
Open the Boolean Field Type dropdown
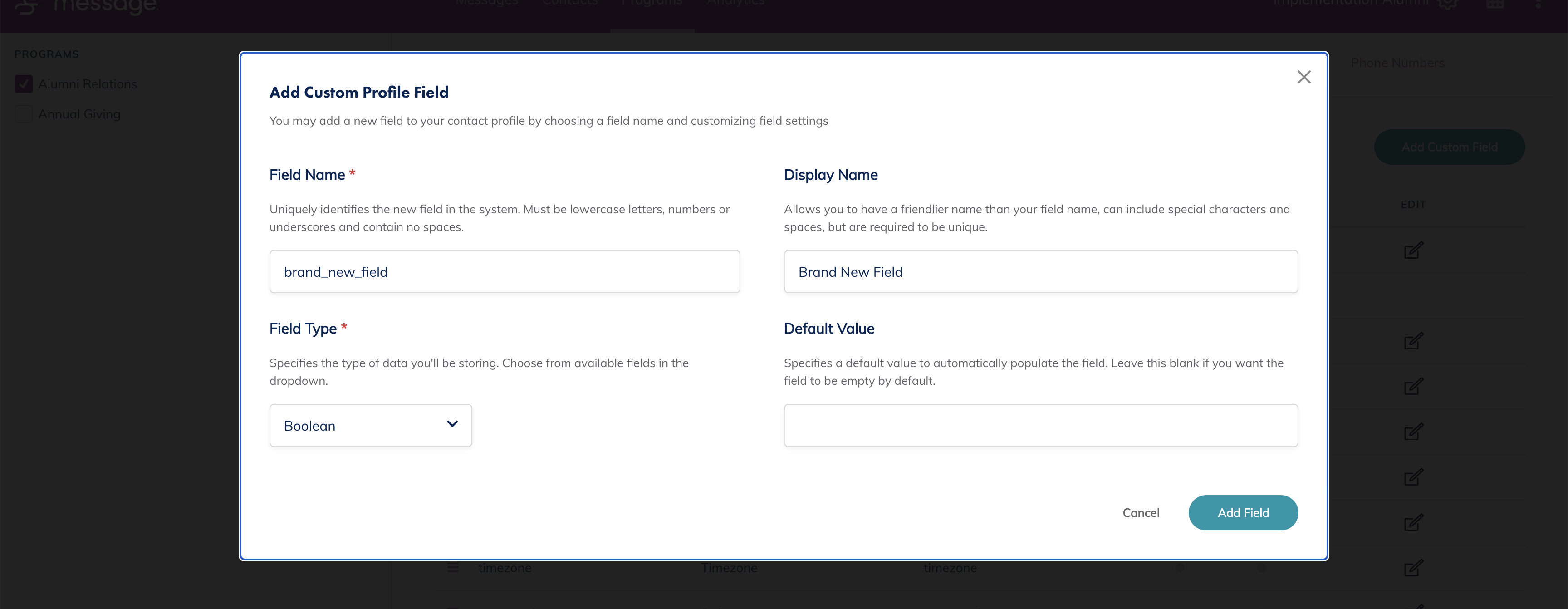(370, 426)
